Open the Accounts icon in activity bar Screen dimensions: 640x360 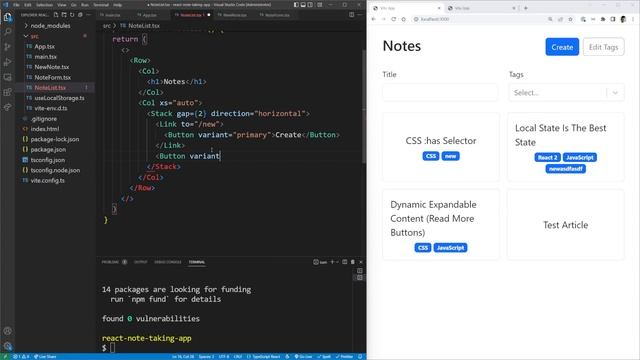[x=7, y=331]
